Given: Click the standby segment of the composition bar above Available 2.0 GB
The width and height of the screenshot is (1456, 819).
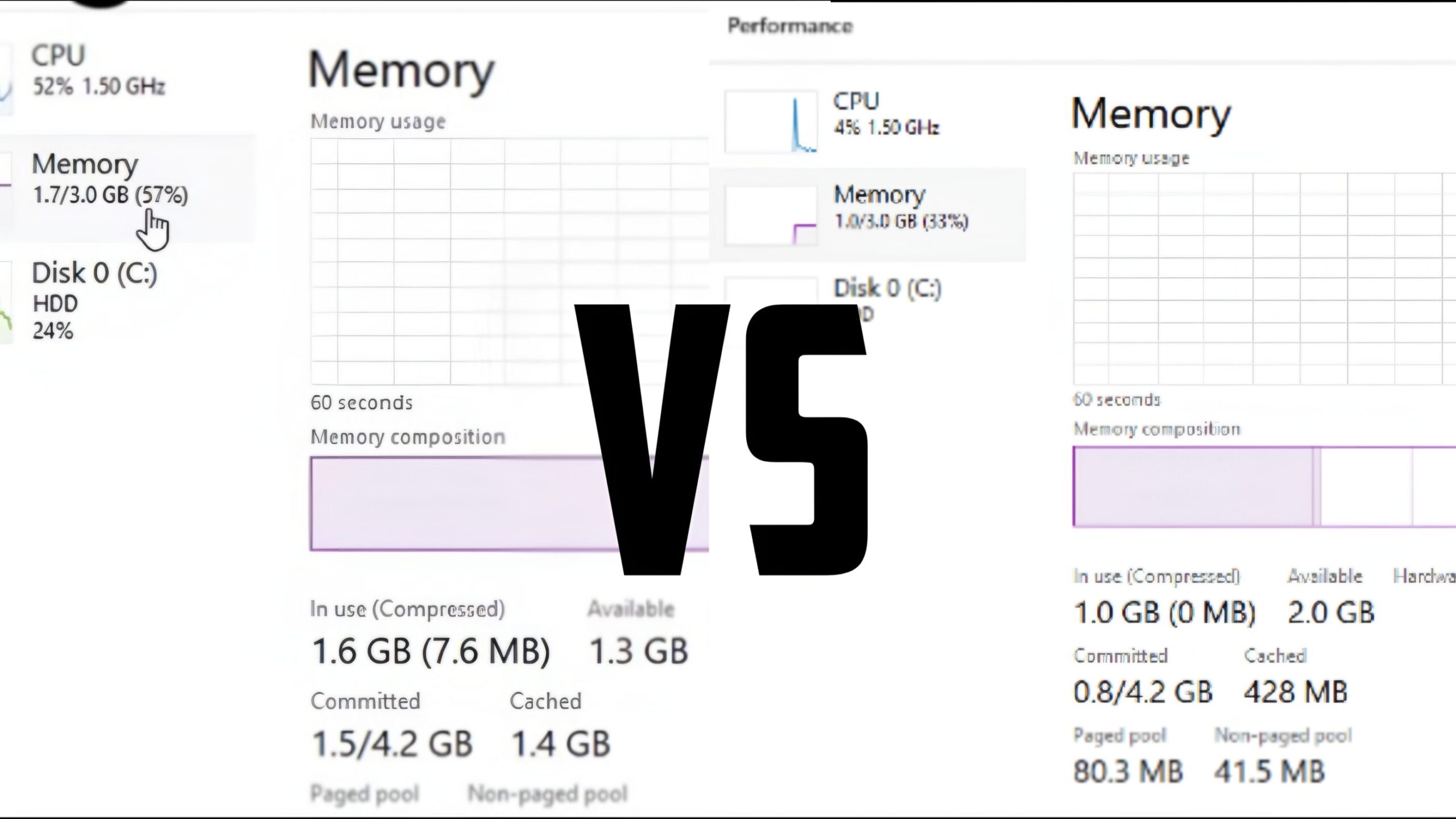Looking at the screenshot, I should point(1365,486).
